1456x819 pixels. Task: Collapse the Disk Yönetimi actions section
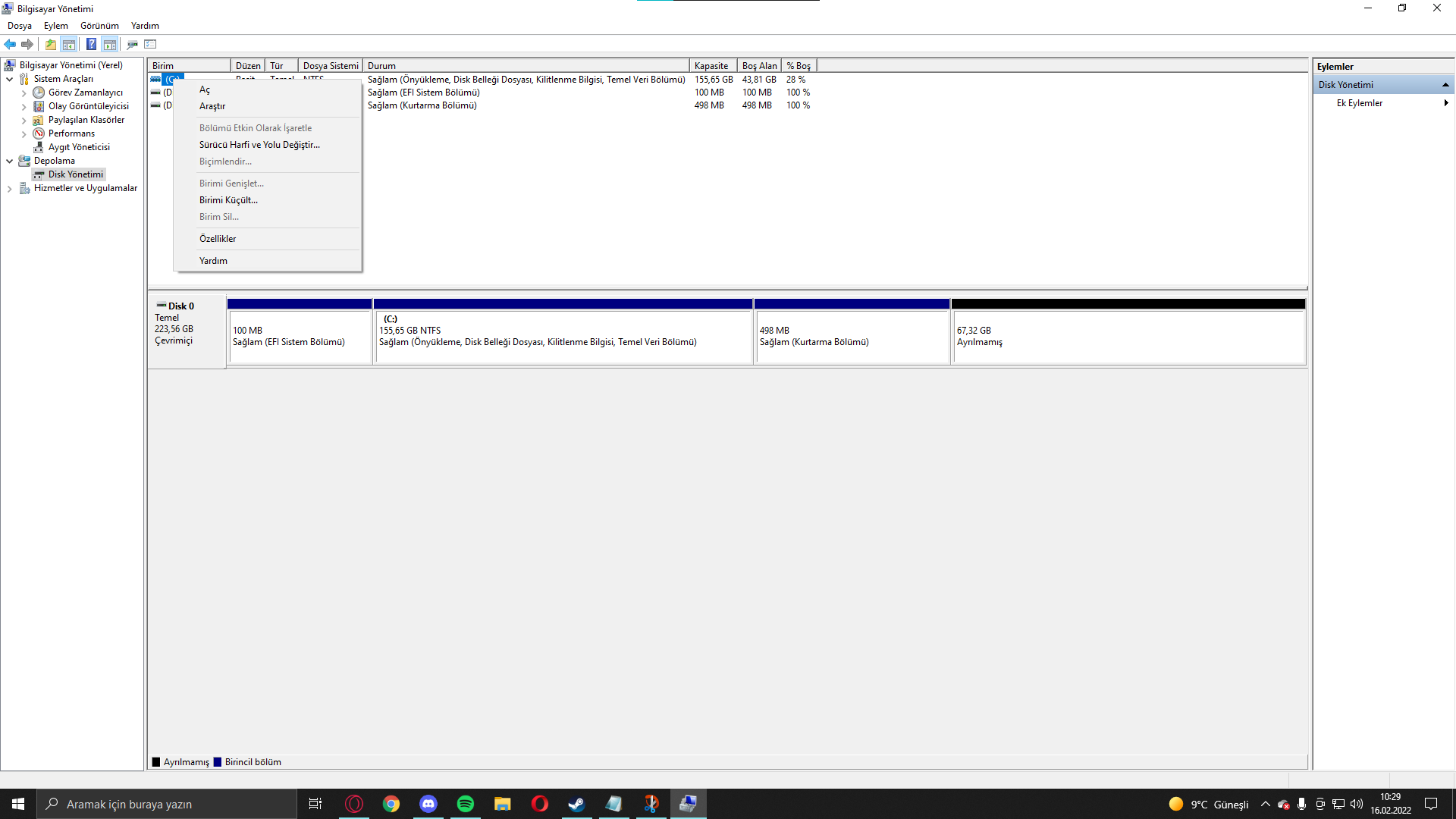(x=1445, y=85)
